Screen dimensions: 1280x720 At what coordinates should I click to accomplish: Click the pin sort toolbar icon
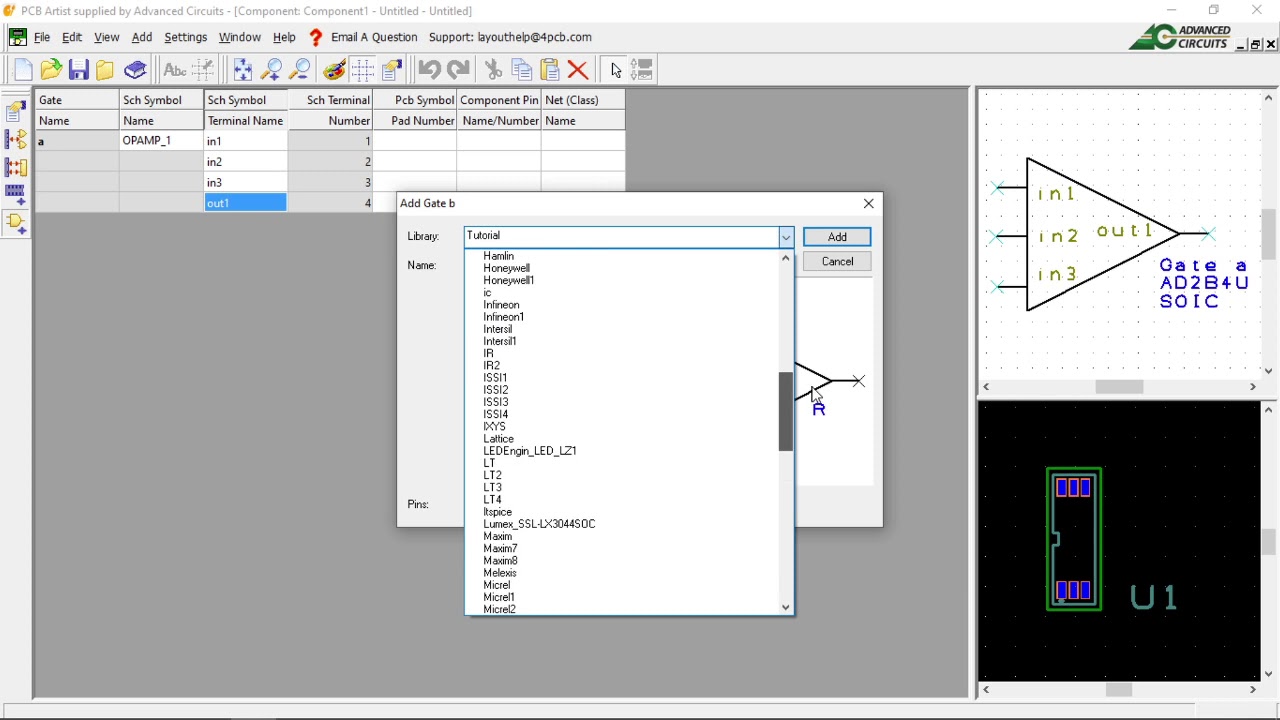642,69
